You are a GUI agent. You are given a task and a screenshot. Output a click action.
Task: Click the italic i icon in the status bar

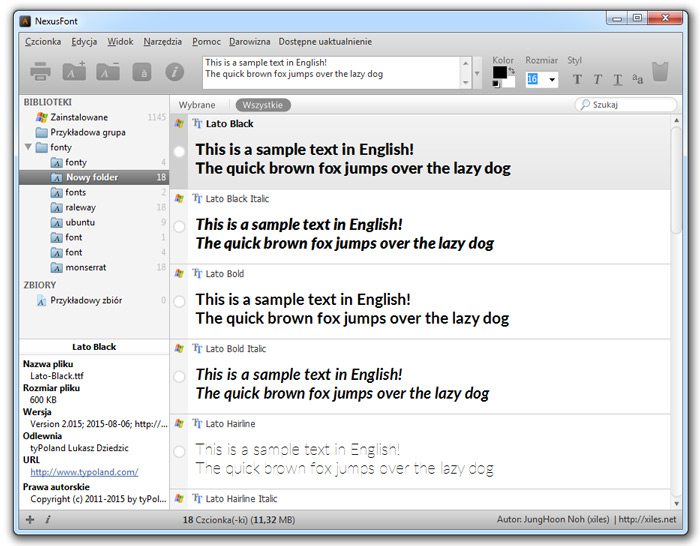click(47, 519)
